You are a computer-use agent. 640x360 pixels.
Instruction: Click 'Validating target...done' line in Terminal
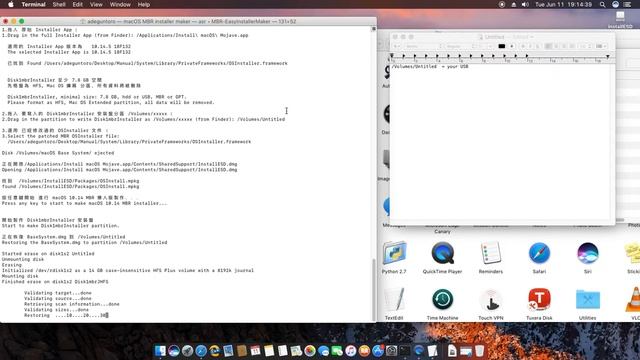58,293
